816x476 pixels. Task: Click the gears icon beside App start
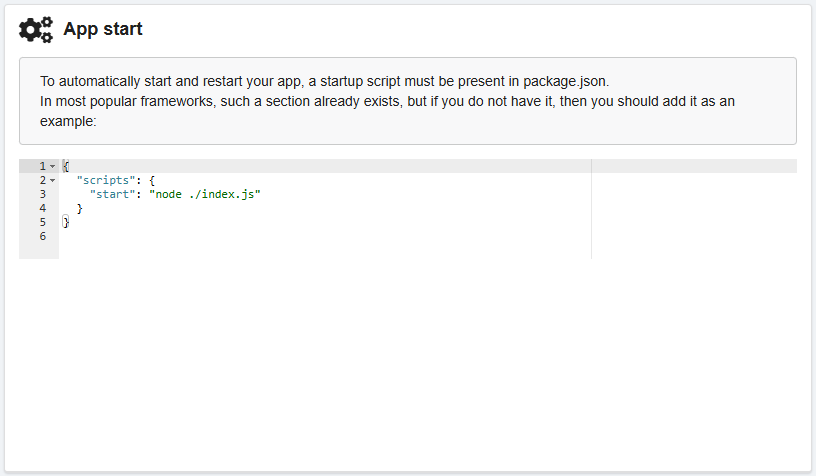point(36,30)
